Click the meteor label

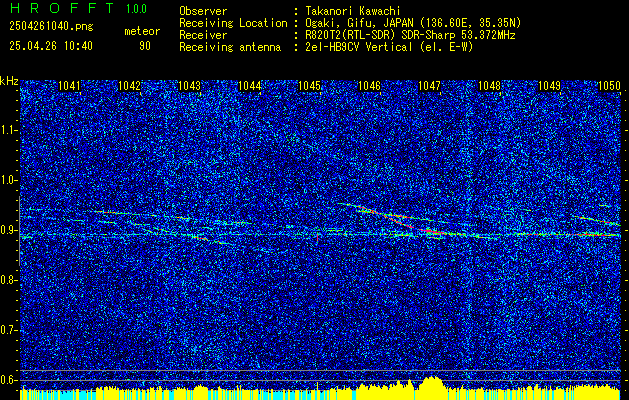(x=142, y=31)
